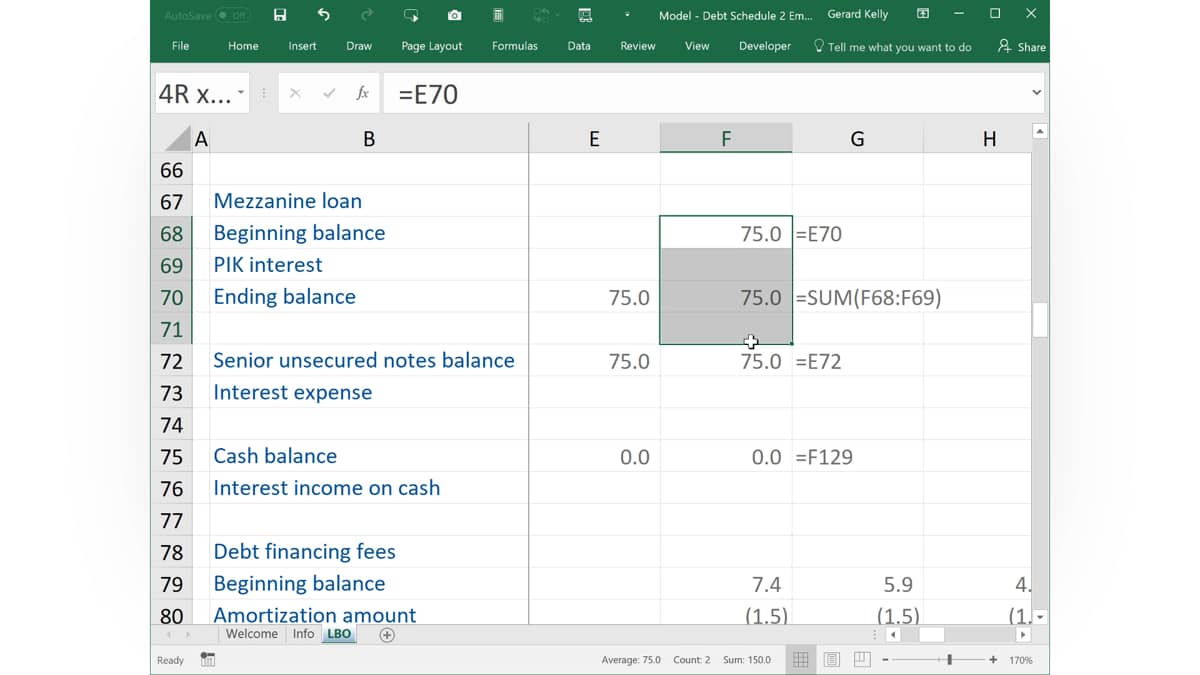Open the Customize Quick Access Toolbar arrow

627,15
